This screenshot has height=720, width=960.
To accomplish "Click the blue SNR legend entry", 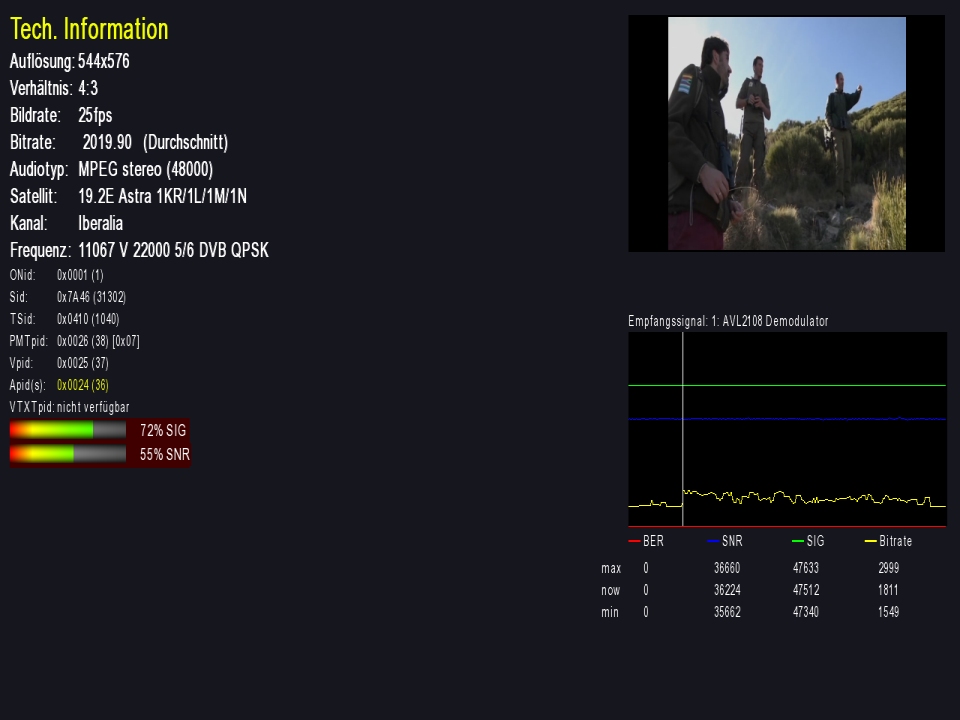I will click(x=725, y=541).
